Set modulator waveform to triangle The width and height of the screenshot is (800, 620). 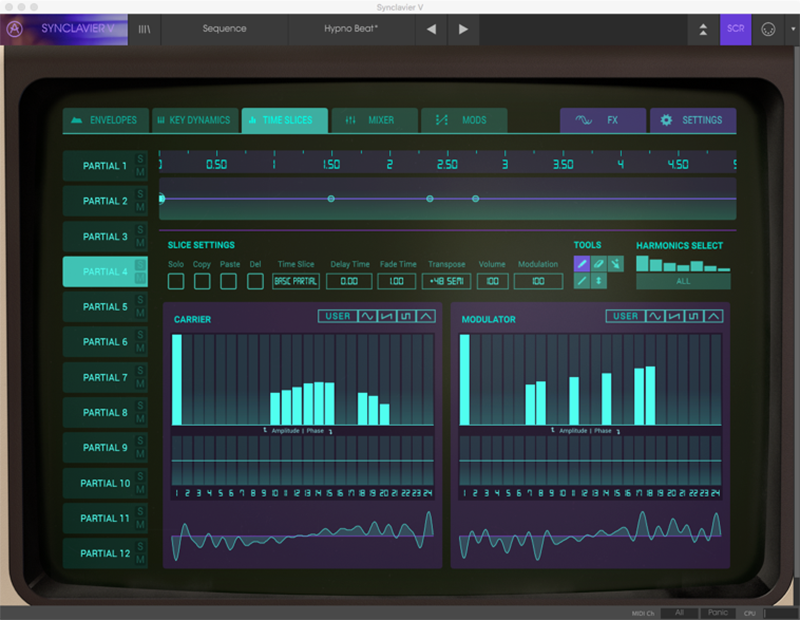[x=713, y=316]
